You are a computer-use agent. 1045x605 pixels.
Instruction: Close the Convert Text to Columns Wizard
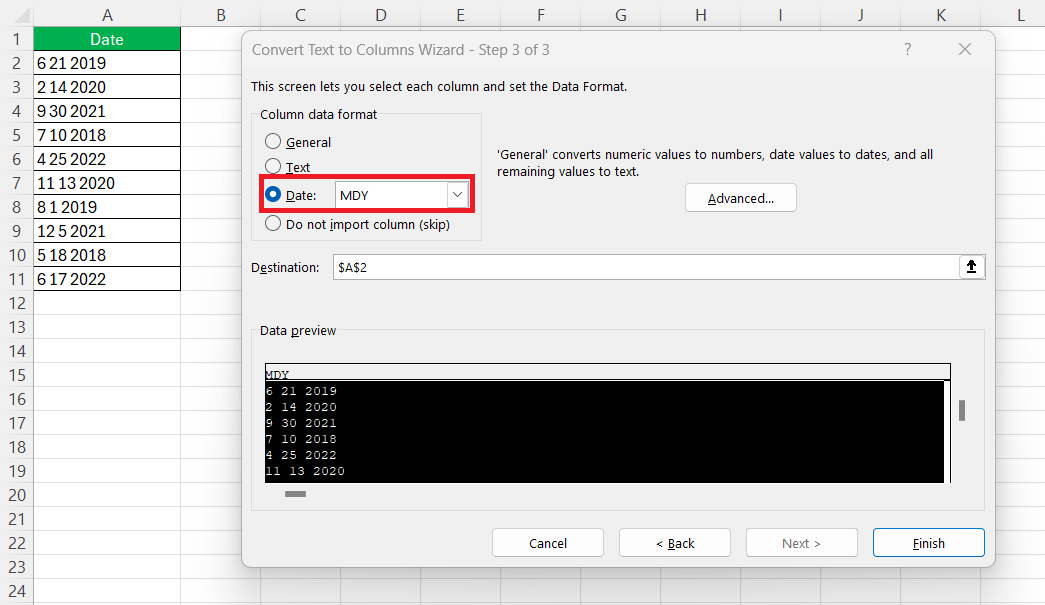tap(964, 49)
